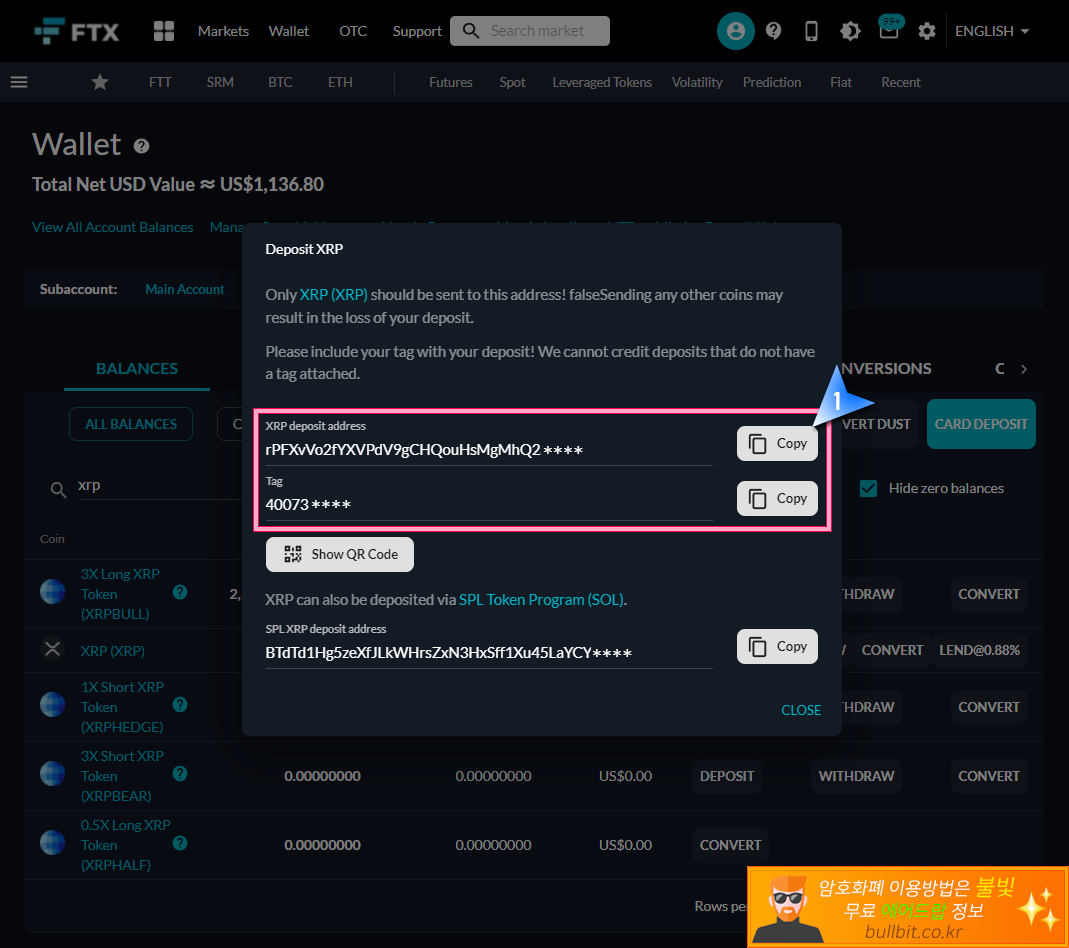Open the settings gear icon
This screenshot has height=948, width=1069.
click(x=927, y=31)
